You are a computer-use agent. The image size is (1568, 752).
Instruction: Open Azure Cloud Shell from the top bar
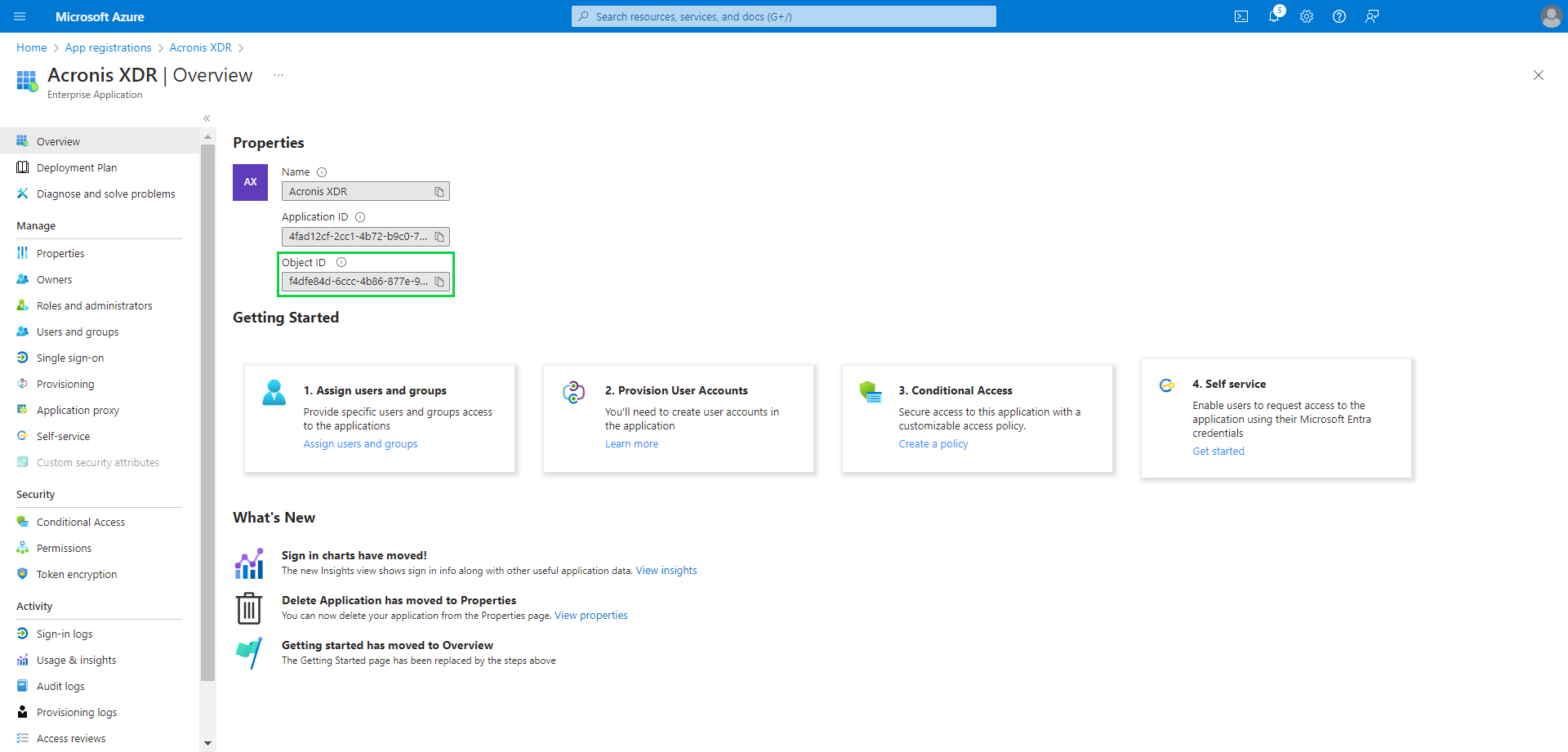(x=1241, y=16)
